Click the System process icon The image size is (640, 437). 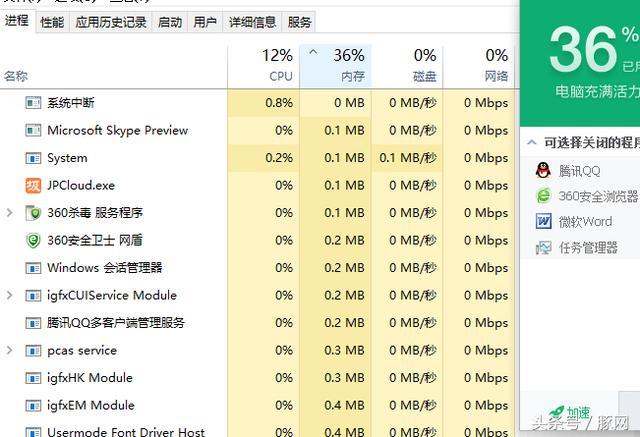(x=33, y=157)
